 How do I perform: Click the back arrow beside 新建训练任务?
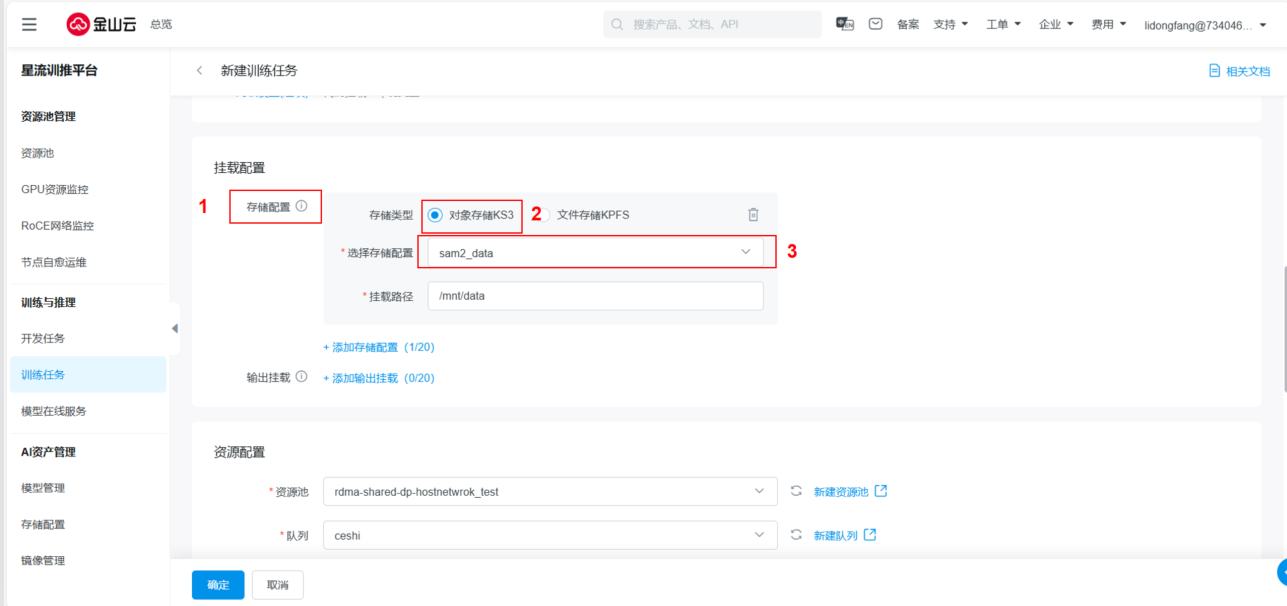pyautogui.click(x=199, y=71)
